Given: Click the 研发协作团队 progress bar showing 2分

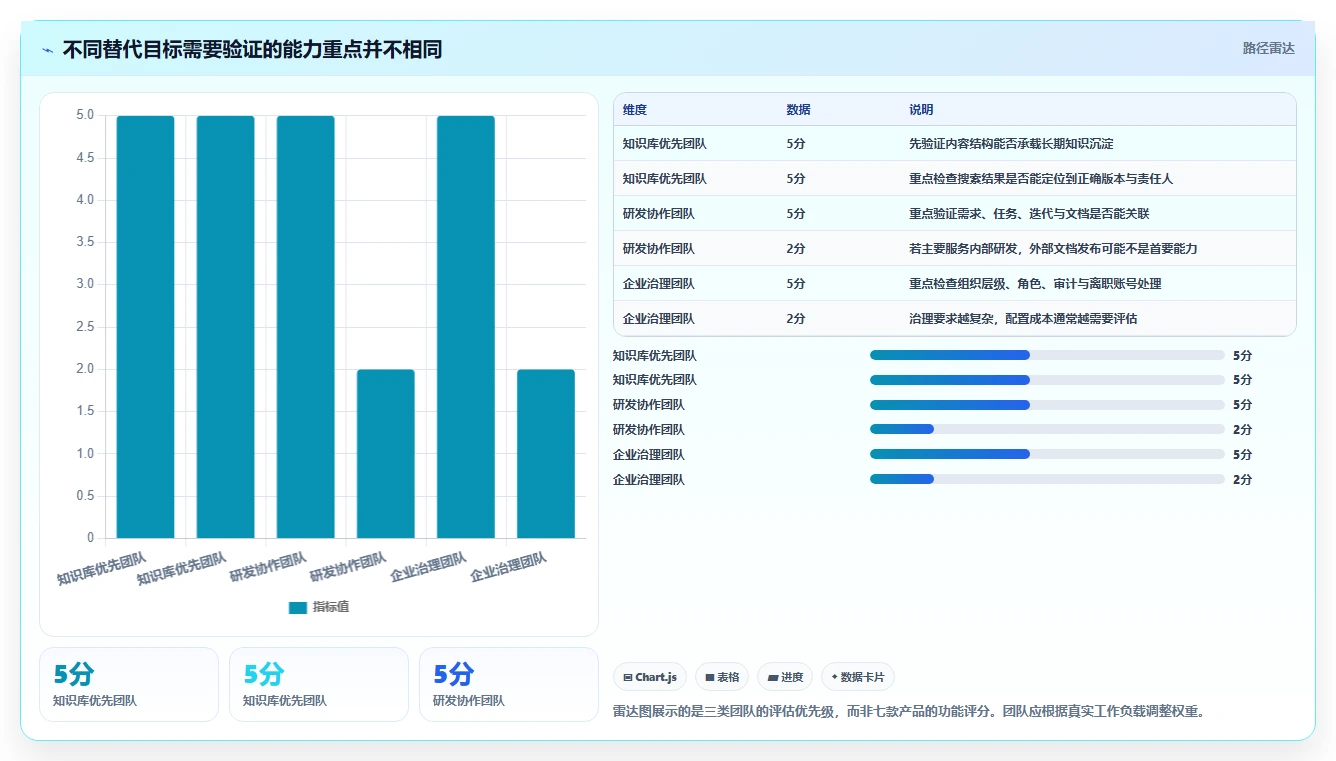Looking at the screenshot, I should [1047, 430].
